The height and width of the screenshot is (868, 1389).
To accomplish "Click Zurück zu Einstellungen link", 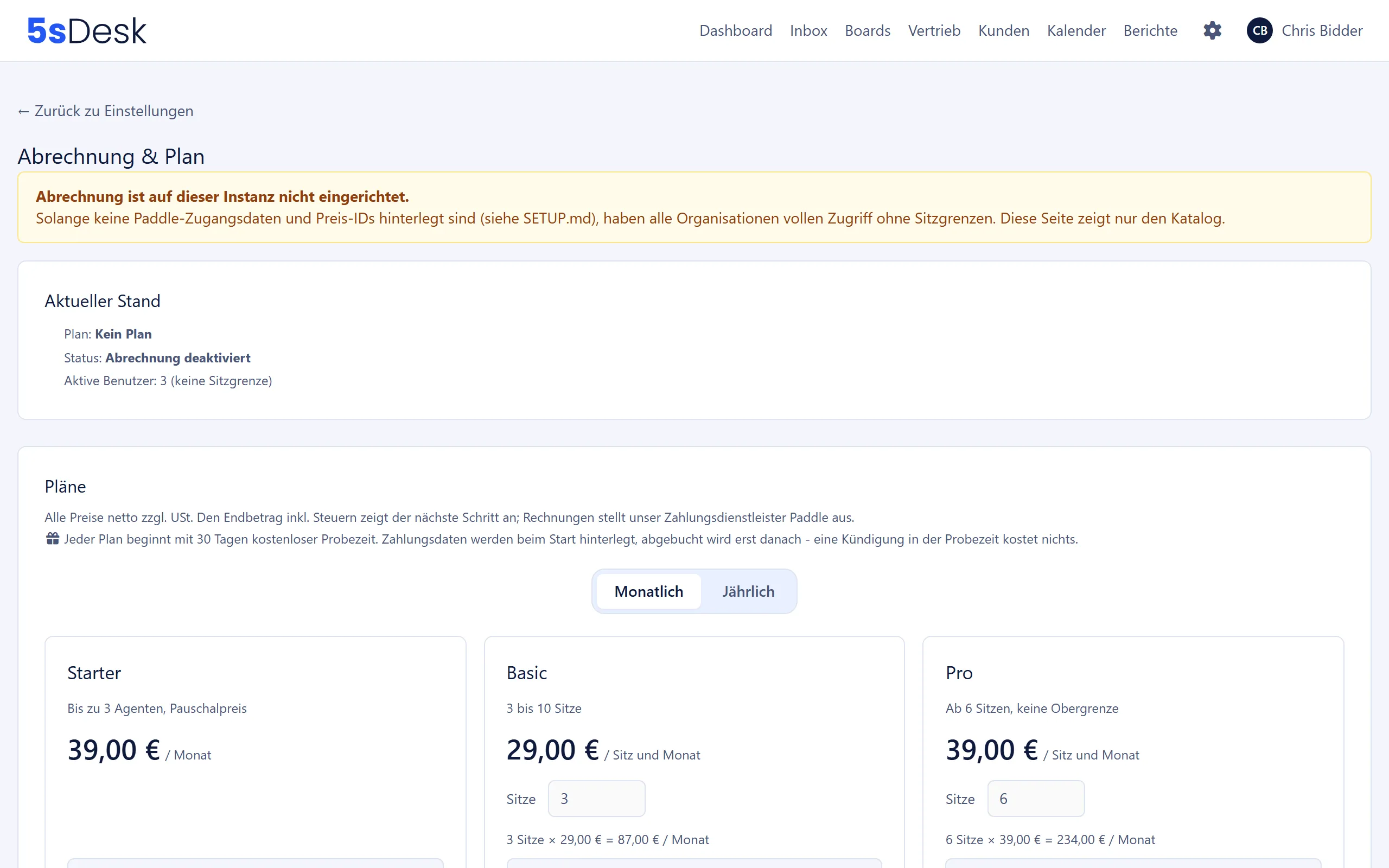I will tap(106, 111).
